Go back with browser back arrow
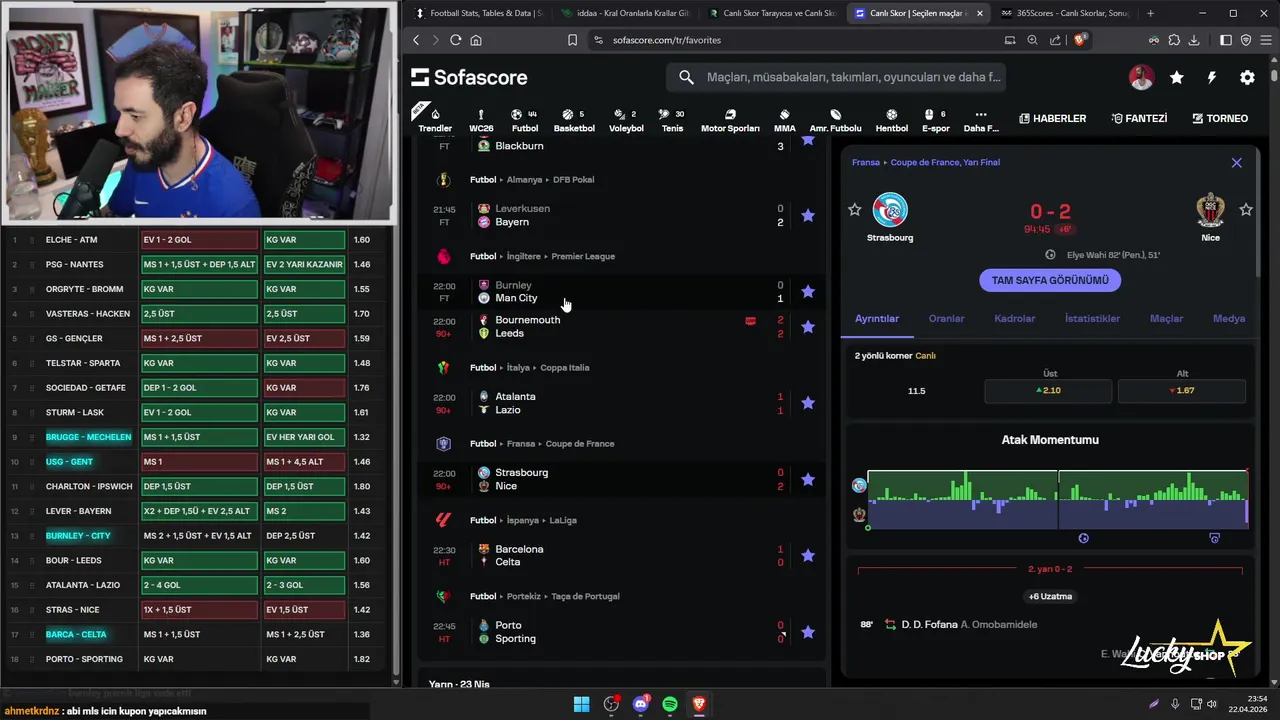 417,40
